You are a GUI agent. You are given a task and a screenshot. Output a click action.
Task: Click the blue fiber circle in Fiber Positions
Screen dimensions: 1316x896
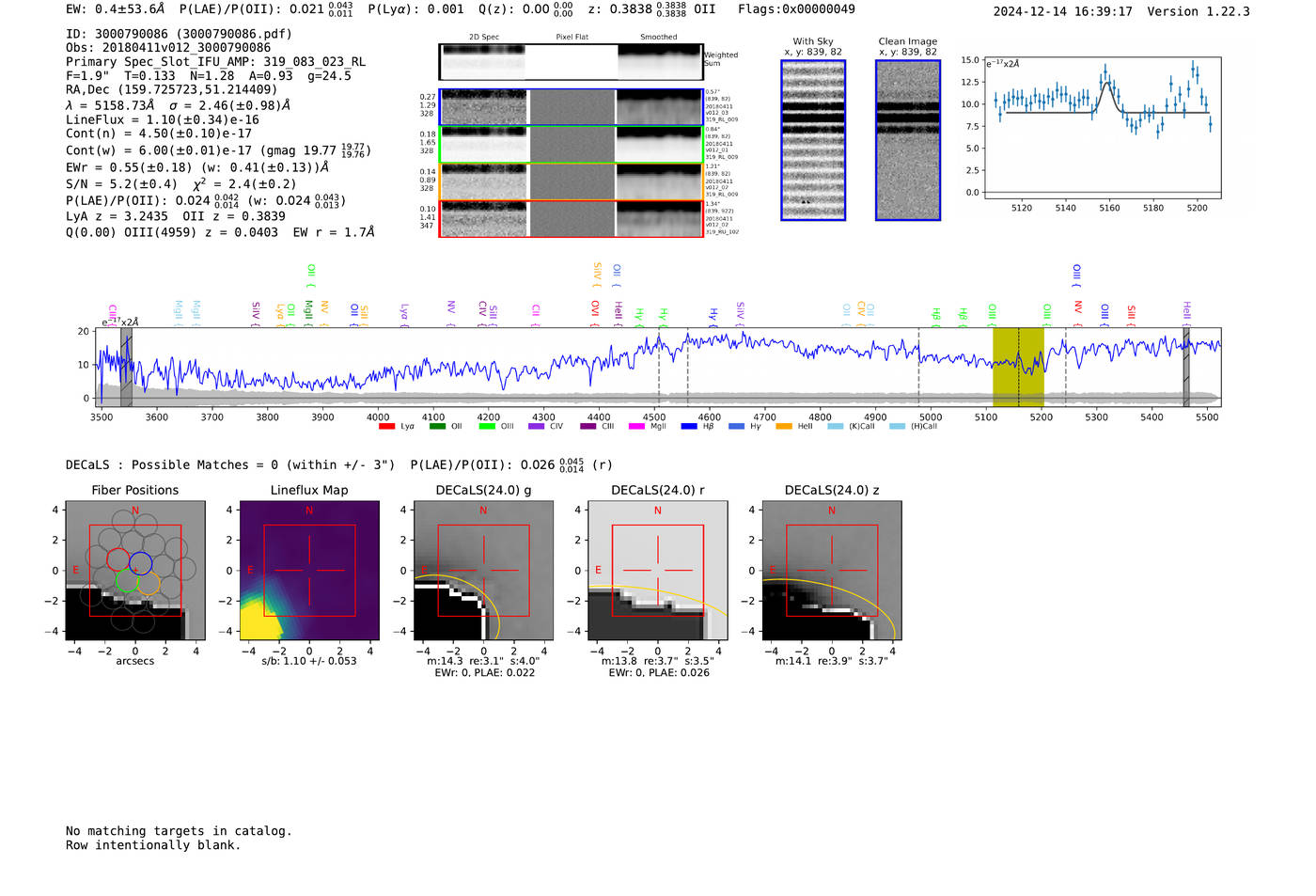pos(141,562)
